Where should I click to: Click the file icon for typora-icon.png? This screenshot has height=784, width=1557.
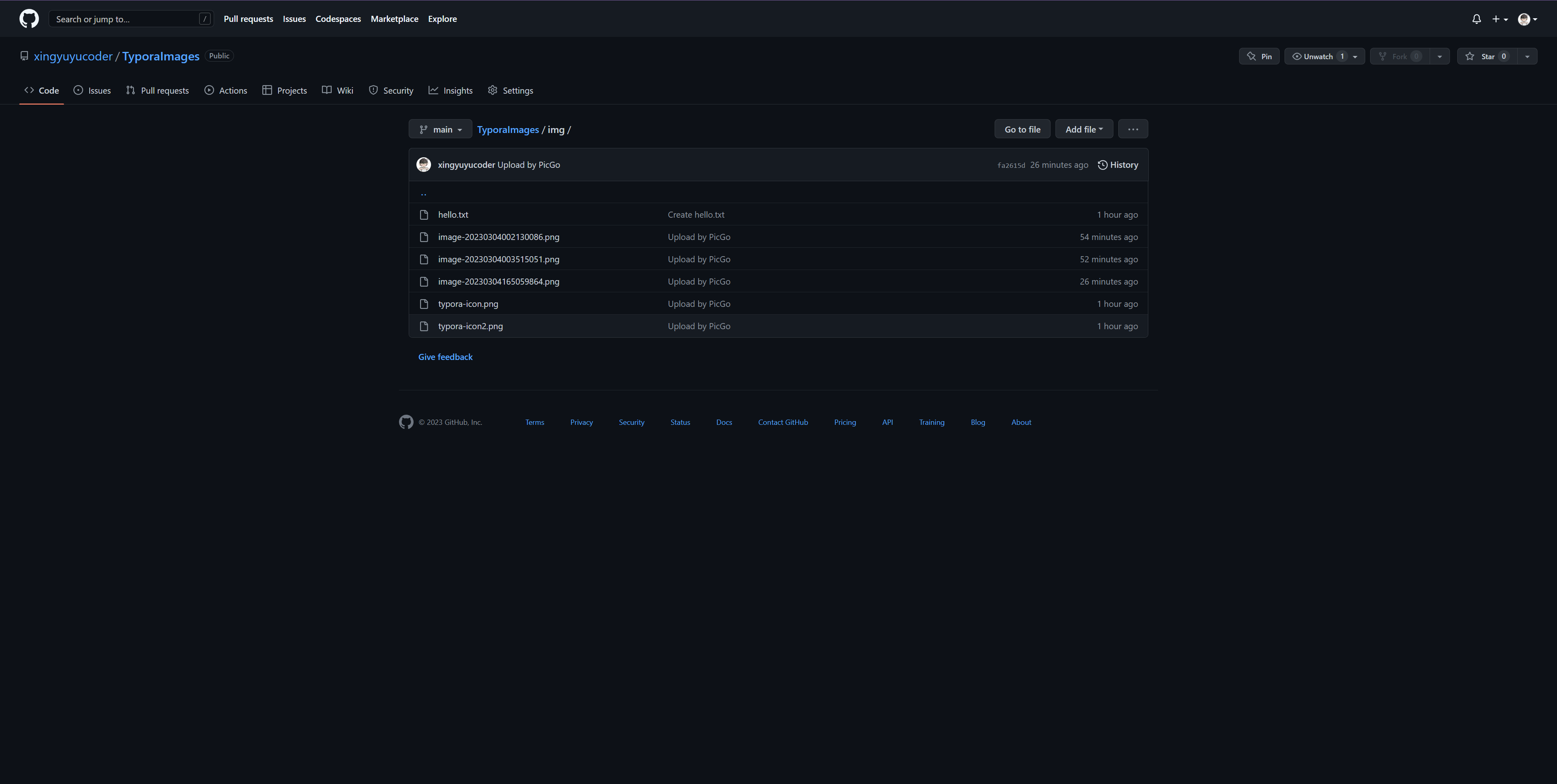coord(424,304)
